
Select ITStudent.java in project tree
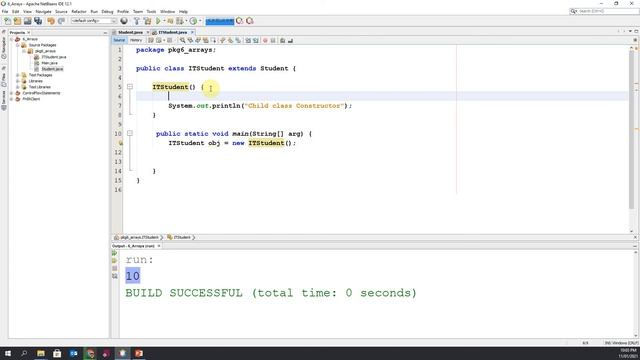point(53,57)
